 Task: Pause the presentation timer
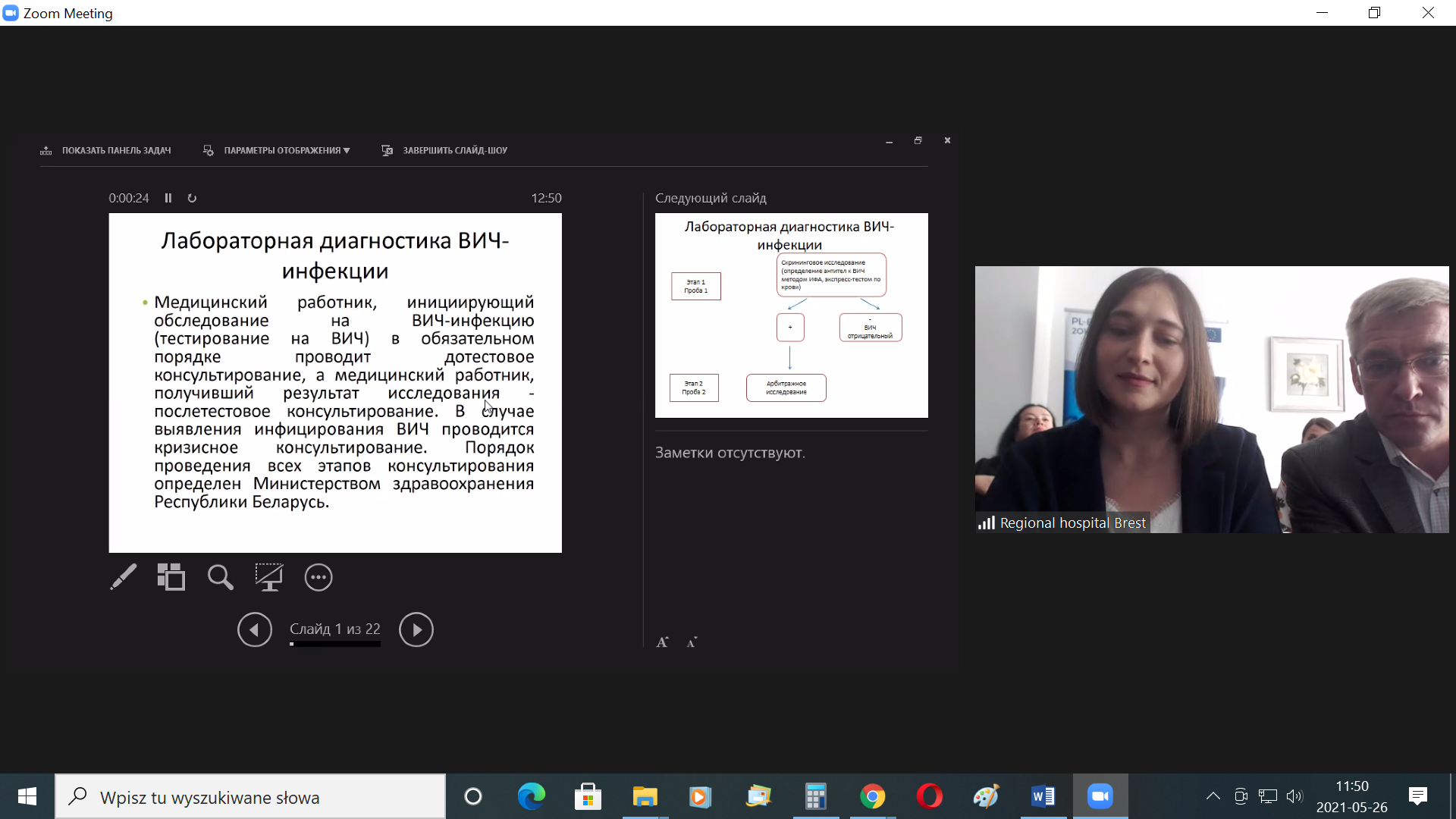[168, 198]
